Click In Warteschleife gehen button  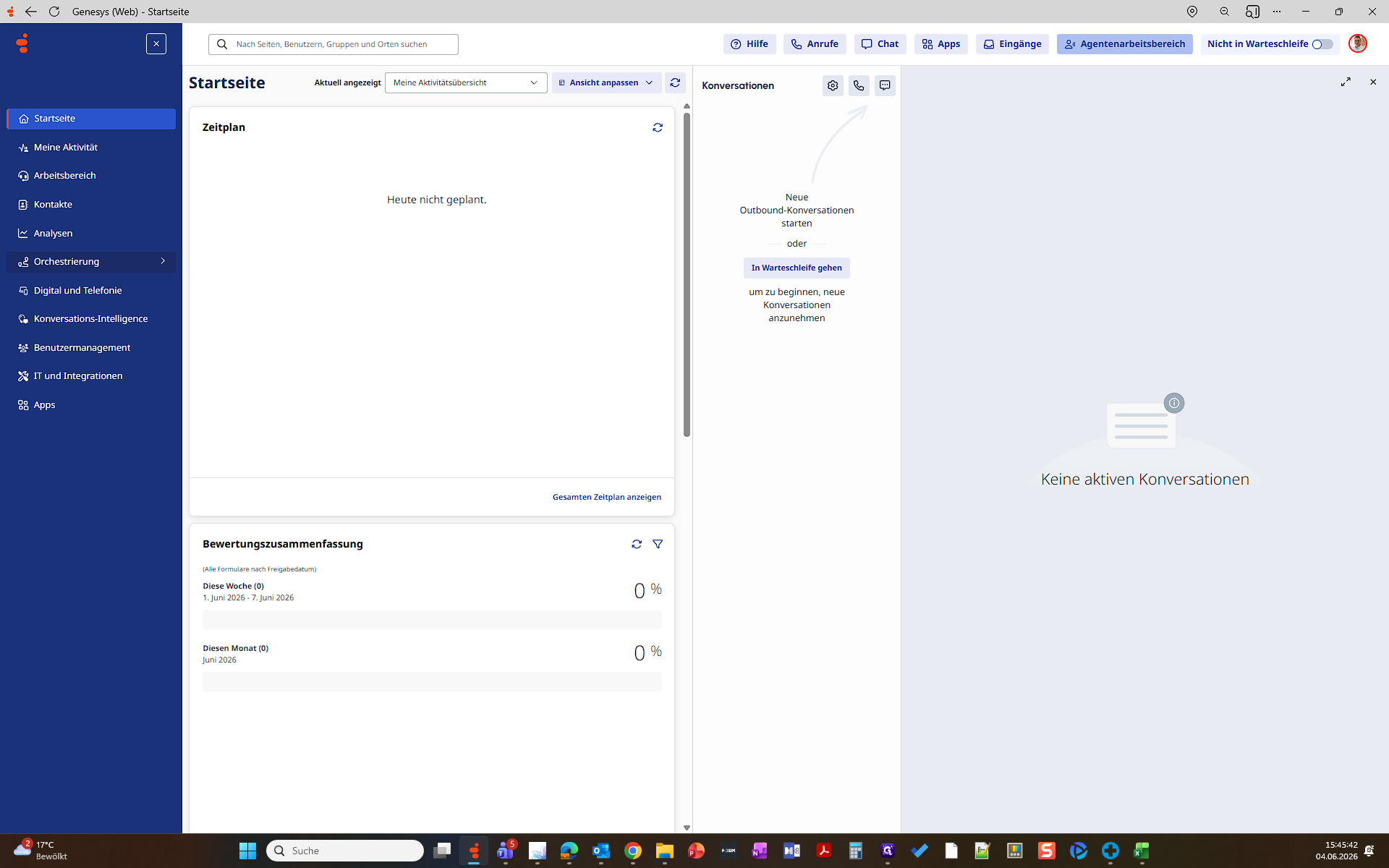(797, 268)
